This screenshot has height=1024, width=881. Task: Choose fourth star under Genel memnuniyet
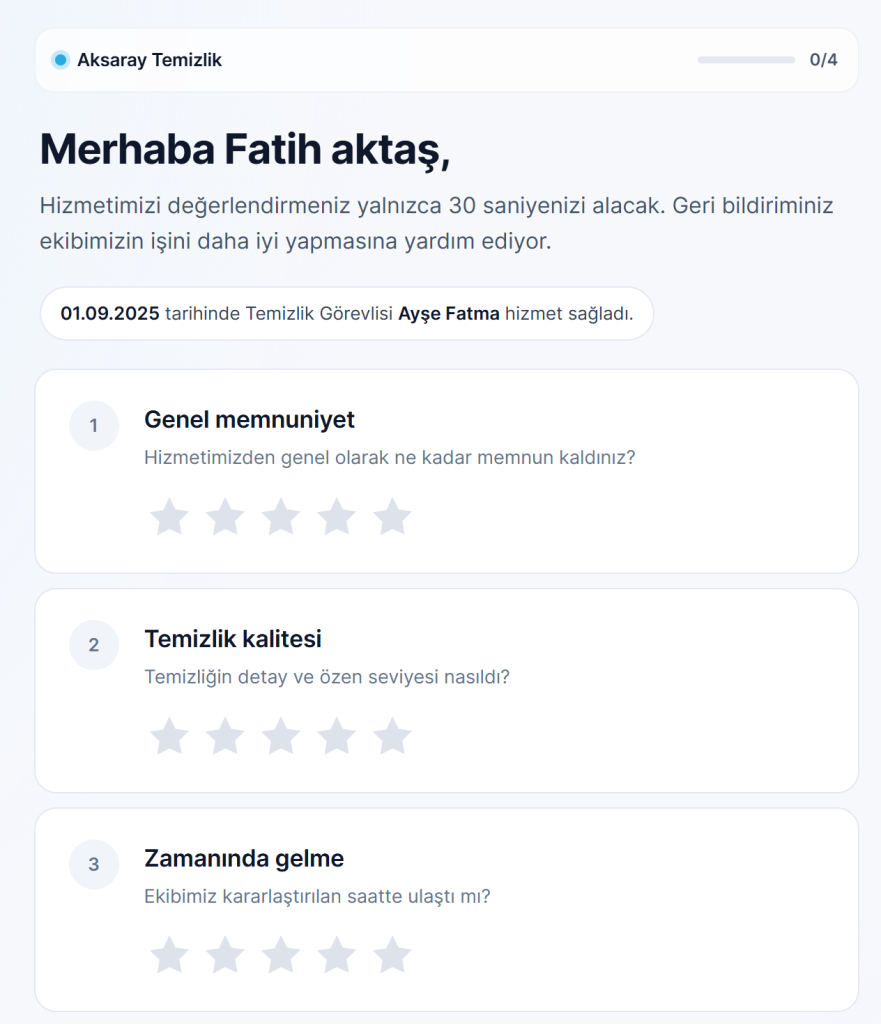coord(337,517)
